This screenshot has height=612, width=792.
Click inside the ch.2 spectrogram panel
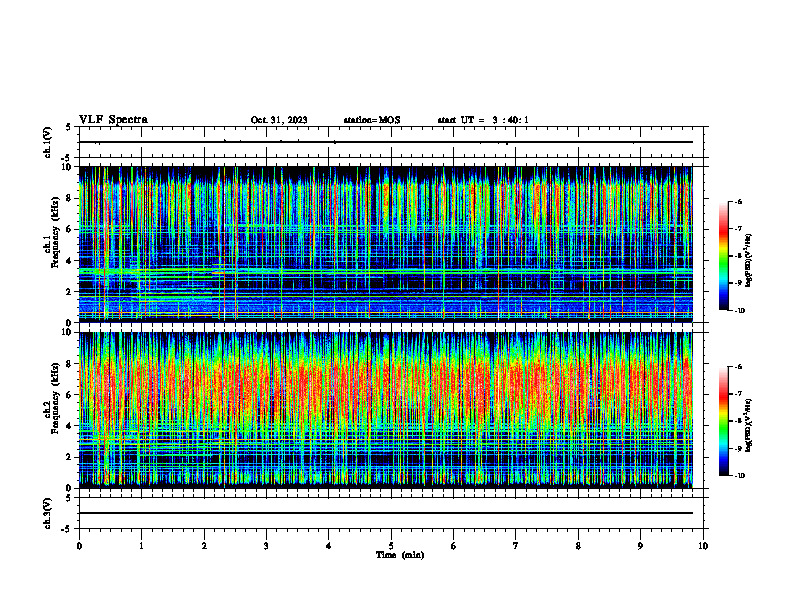coord(386,410)
